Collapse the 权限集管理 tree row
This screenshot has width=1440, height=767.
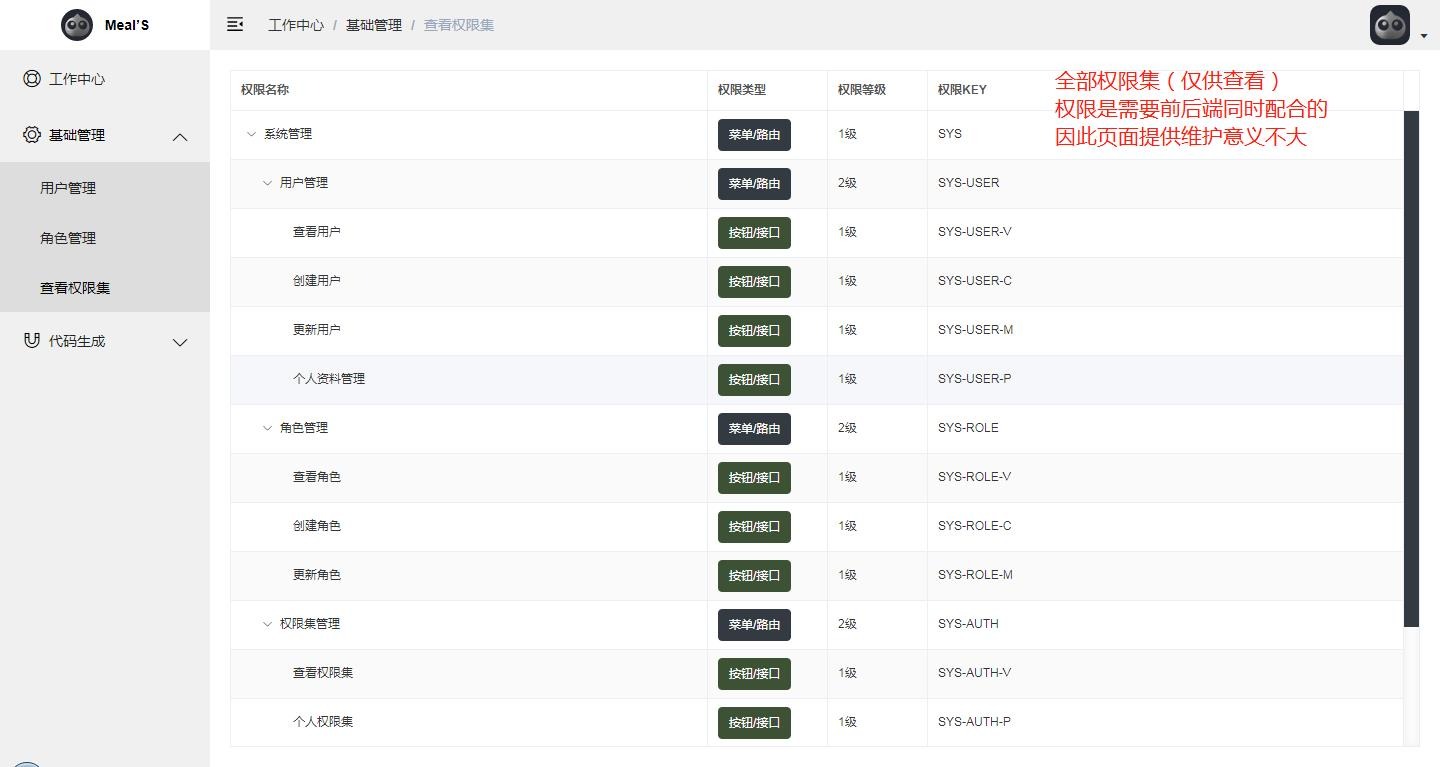pyautogui.click(x=267, y=624)
